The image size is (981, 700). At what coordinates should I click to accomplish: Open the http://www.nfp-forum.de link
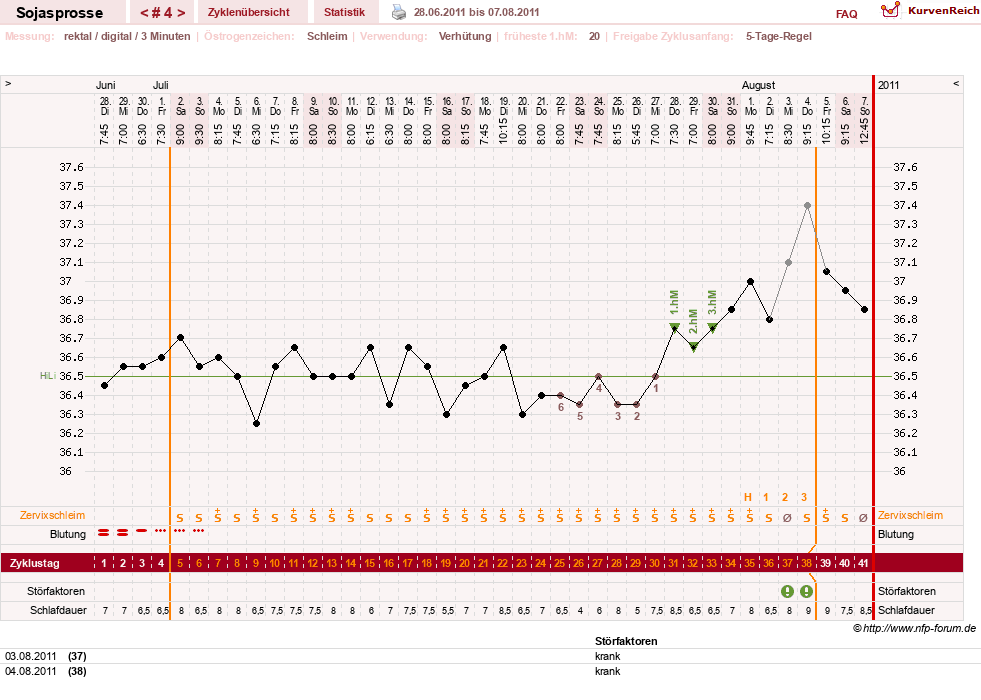pyautogui.click(x=919, y=629)
